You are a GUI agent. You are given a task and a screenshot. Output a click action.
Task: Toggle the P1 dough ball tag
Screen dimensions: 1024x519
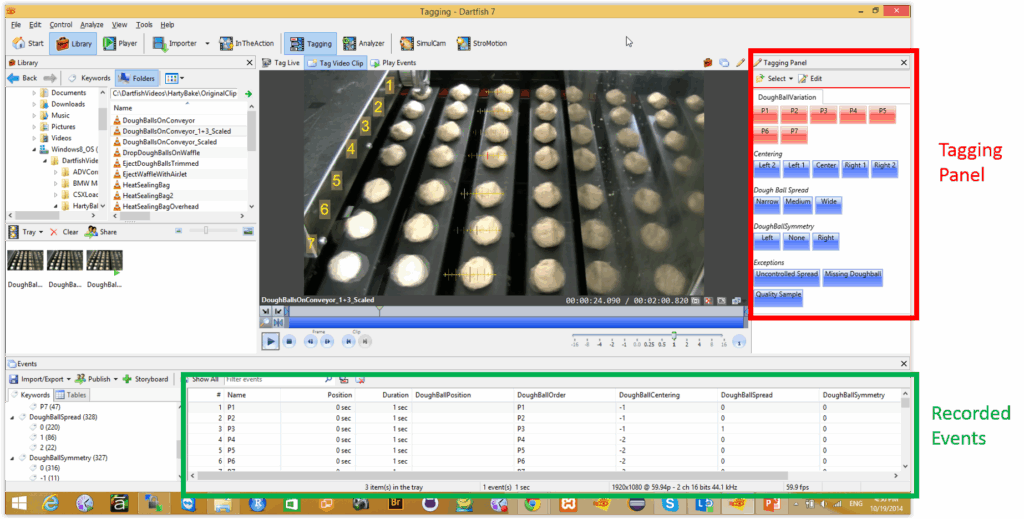point(765,114)
